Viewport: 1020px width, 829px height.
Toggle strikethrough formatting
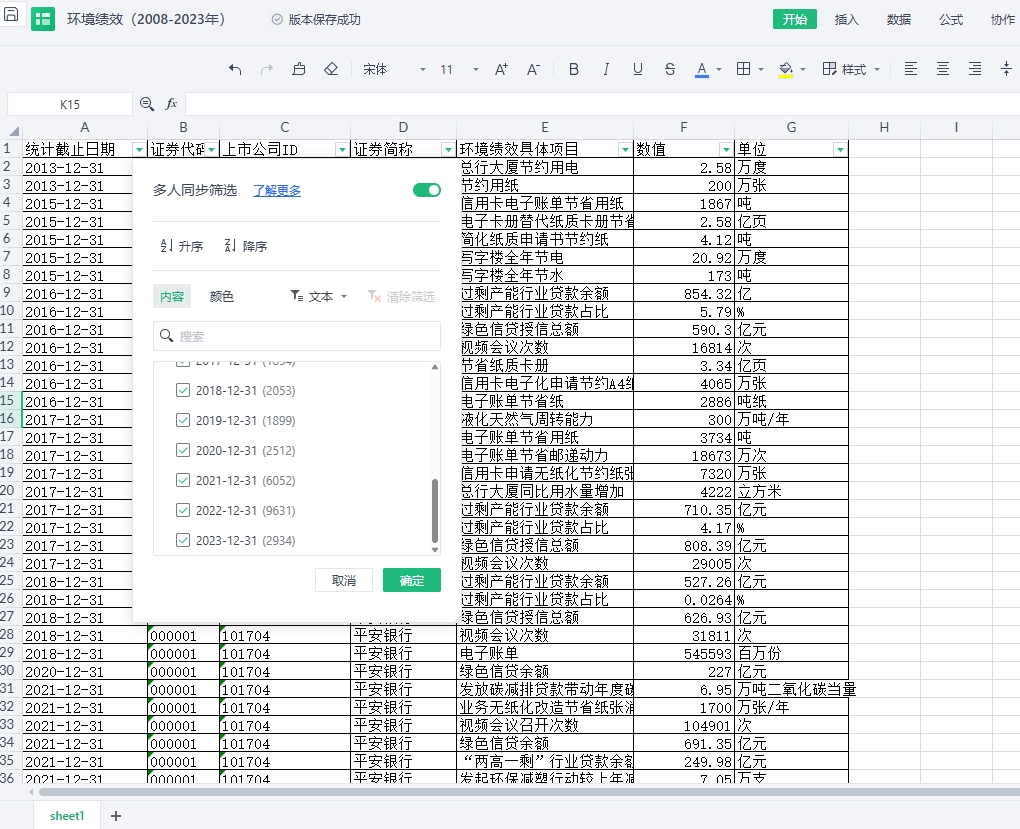[669, 69]
